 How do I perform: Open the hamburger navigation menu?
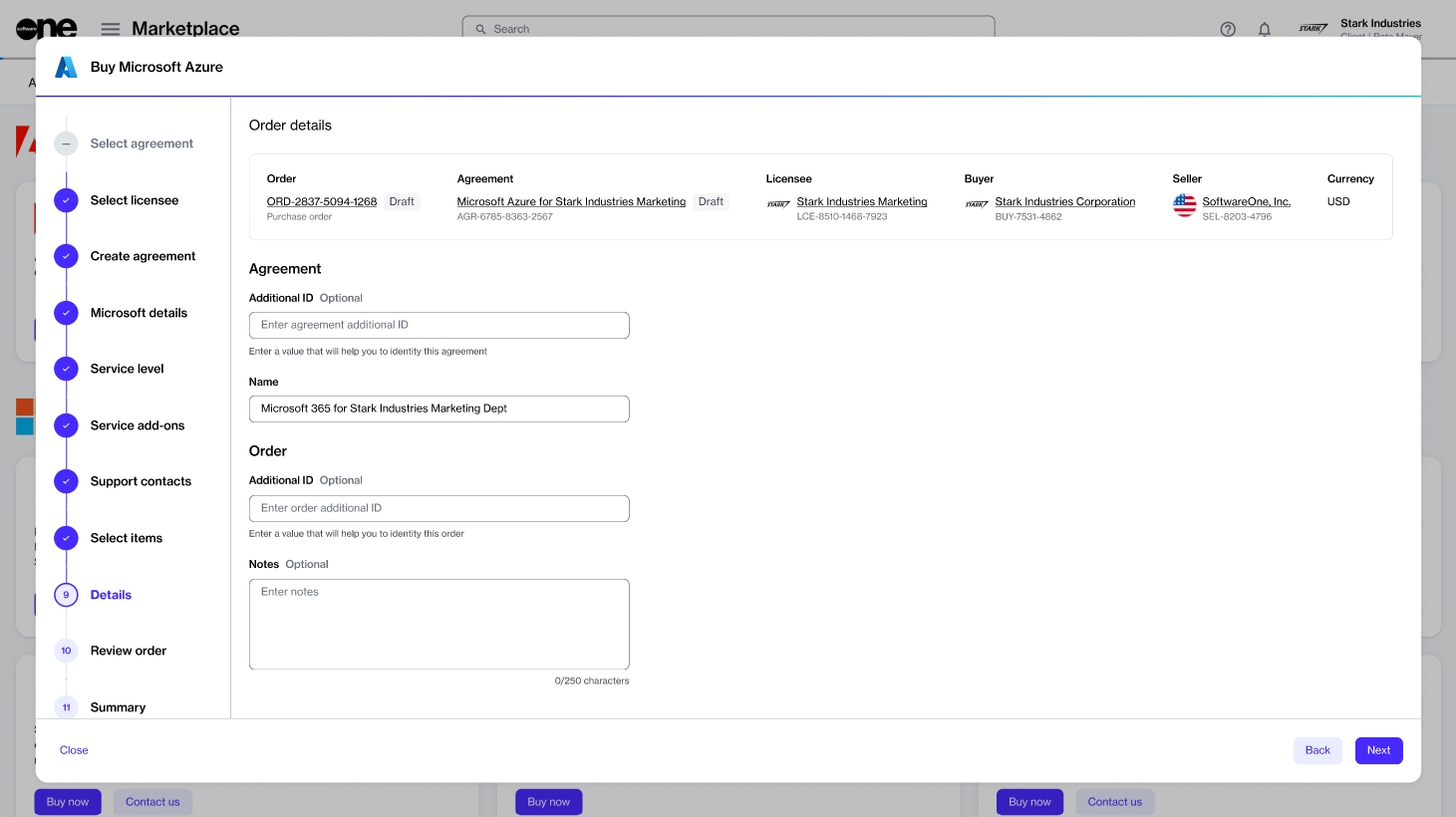click(x=111, y=29)
